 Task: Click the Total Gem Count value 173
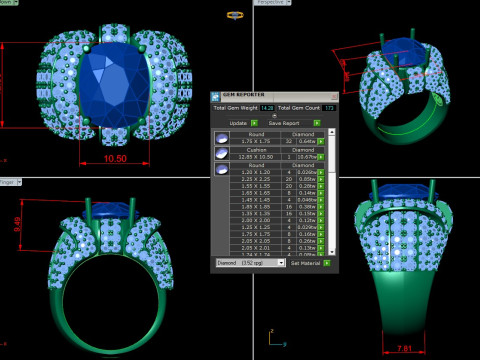coord(329,108)
